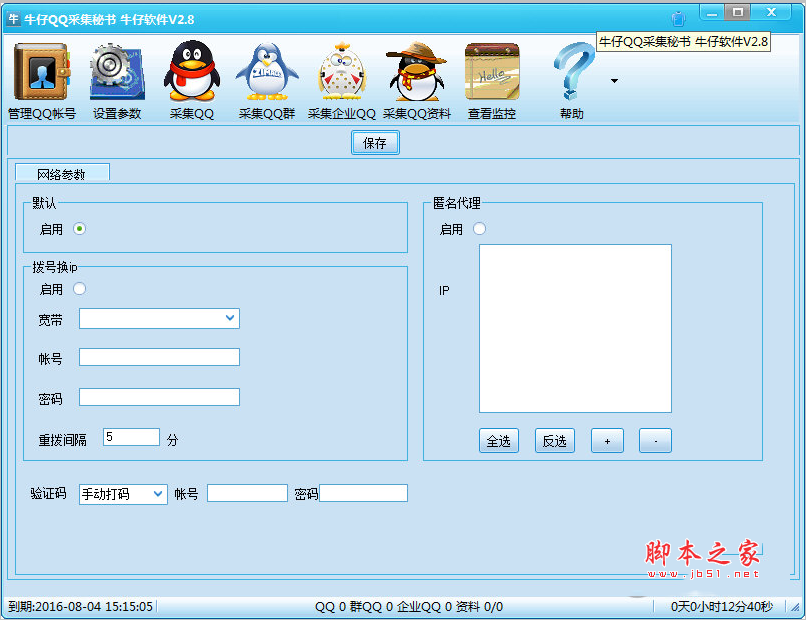The width and height of the screenshot is (806, 620).
Task: Click the 设置参数 gear icon
Action: (x=117, y=73)
